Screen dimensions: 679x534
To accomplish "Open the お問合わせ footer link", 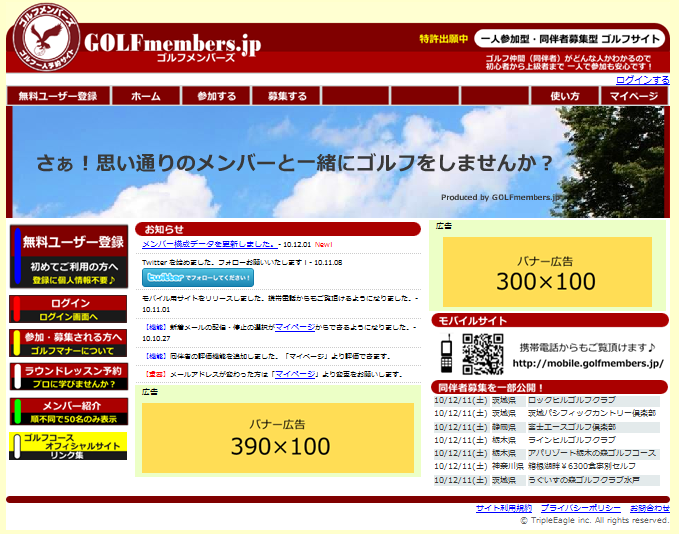I will (650, 508).
